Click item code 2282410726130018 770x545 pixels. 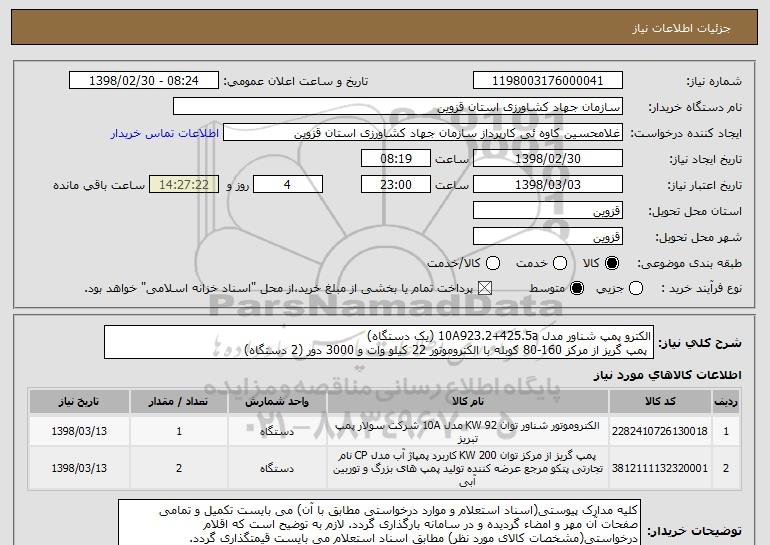[x=660, y=431]
